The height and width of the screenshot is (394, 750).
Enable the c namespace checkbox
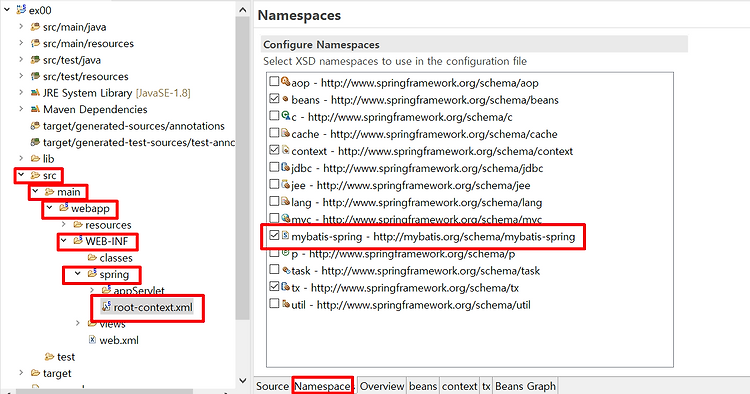pyautogui.click(x=274, y=116)
